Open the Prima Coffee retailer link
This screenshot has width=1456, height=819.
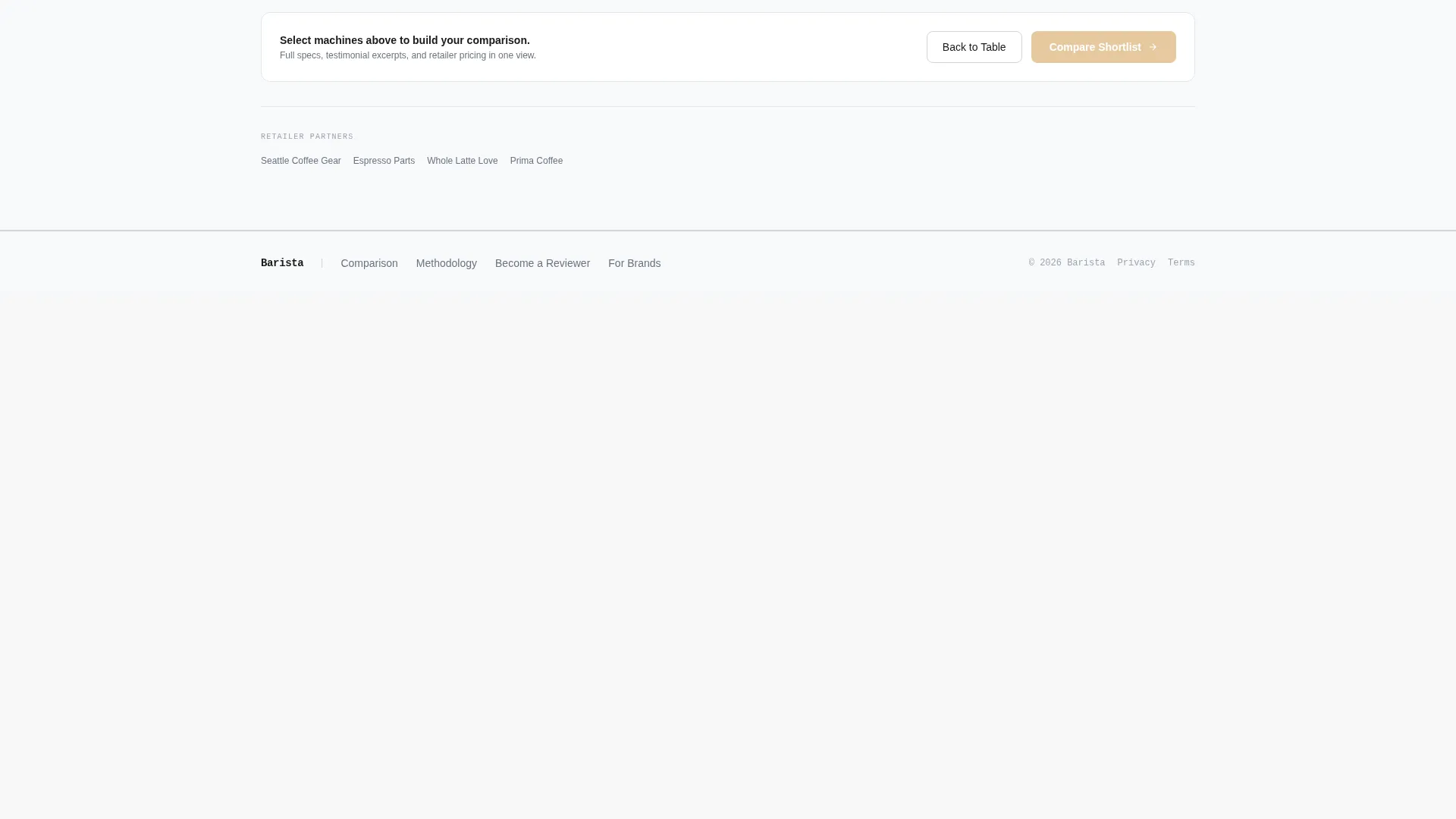click(x=536, y=161)
